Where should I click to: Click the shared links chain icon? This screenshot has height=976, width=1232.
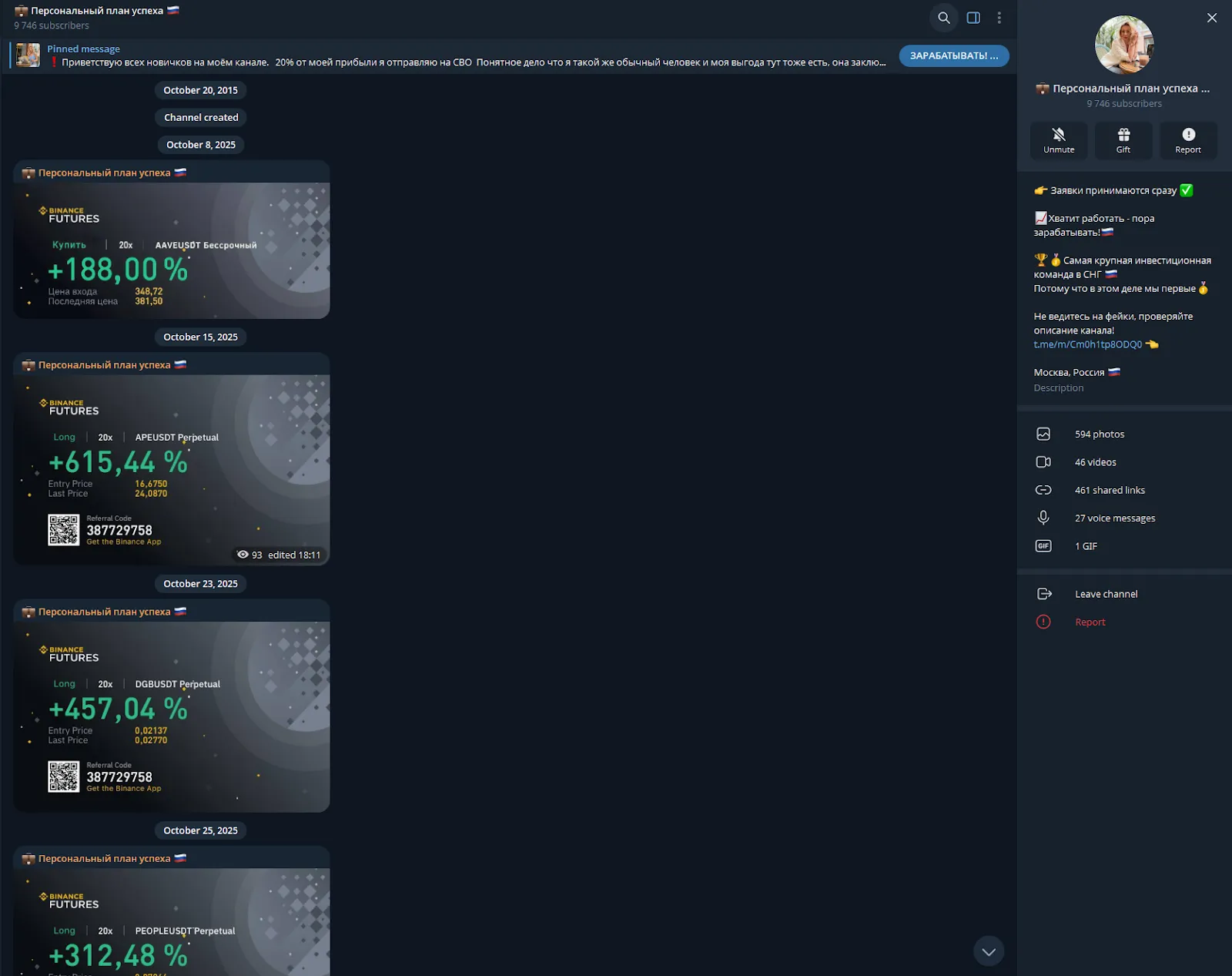(1043, 490)
